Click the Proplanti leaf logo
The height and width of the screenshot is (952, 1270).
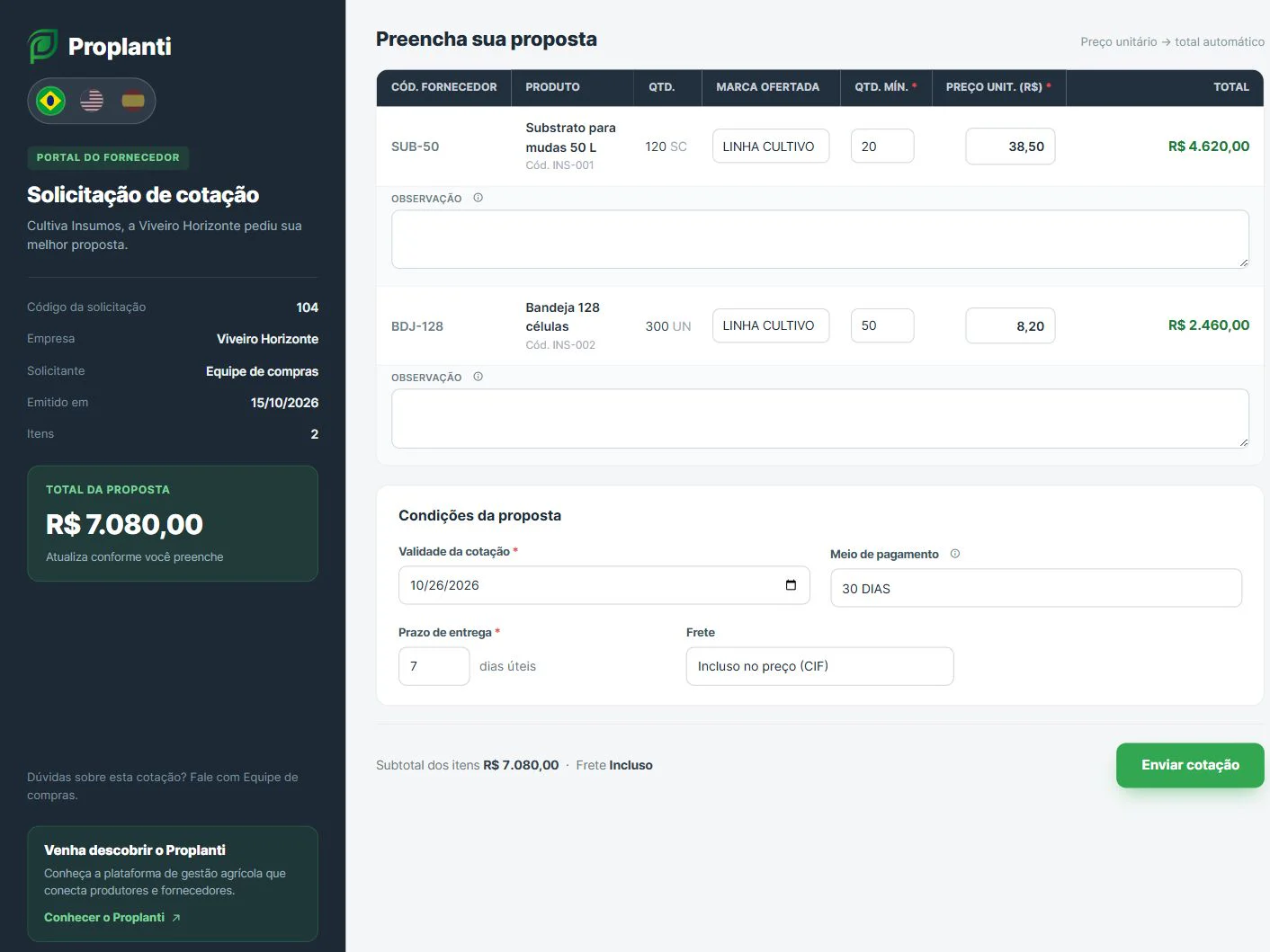pos(42,46)
